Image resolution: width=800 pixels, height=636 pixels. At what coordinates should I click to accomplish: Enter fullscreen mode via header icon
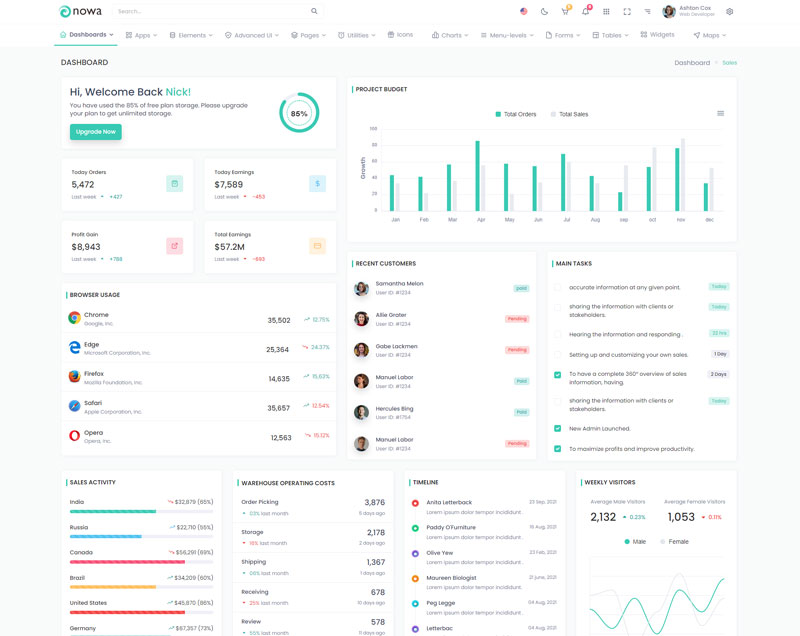click(627, 12)
